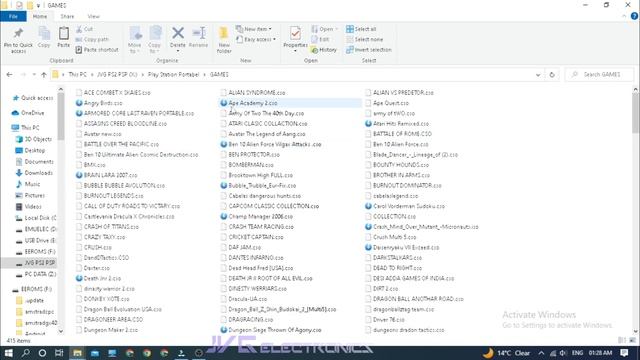The height and width of the screenshot is (360, 640).
Task: Click the Properties checkmark icon
Action: [295, 33]
